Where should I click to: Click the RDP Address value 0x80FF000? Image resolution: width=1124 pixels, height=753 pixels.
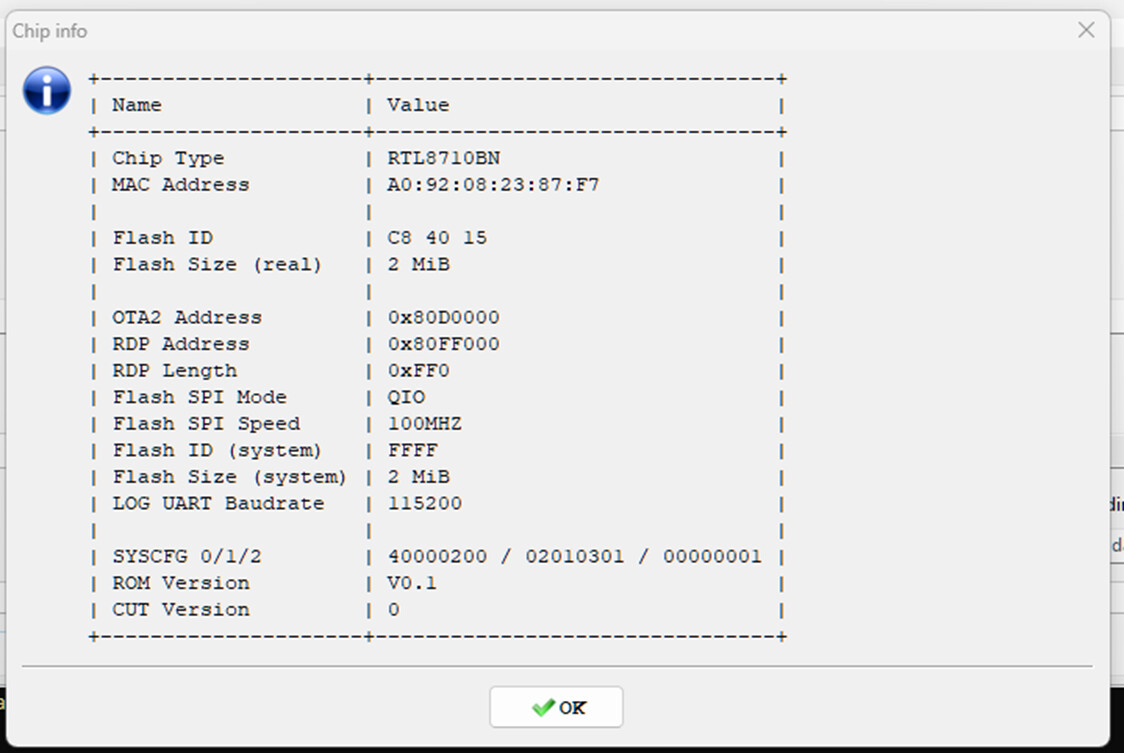pyautogui.click(x=444, y=344)
